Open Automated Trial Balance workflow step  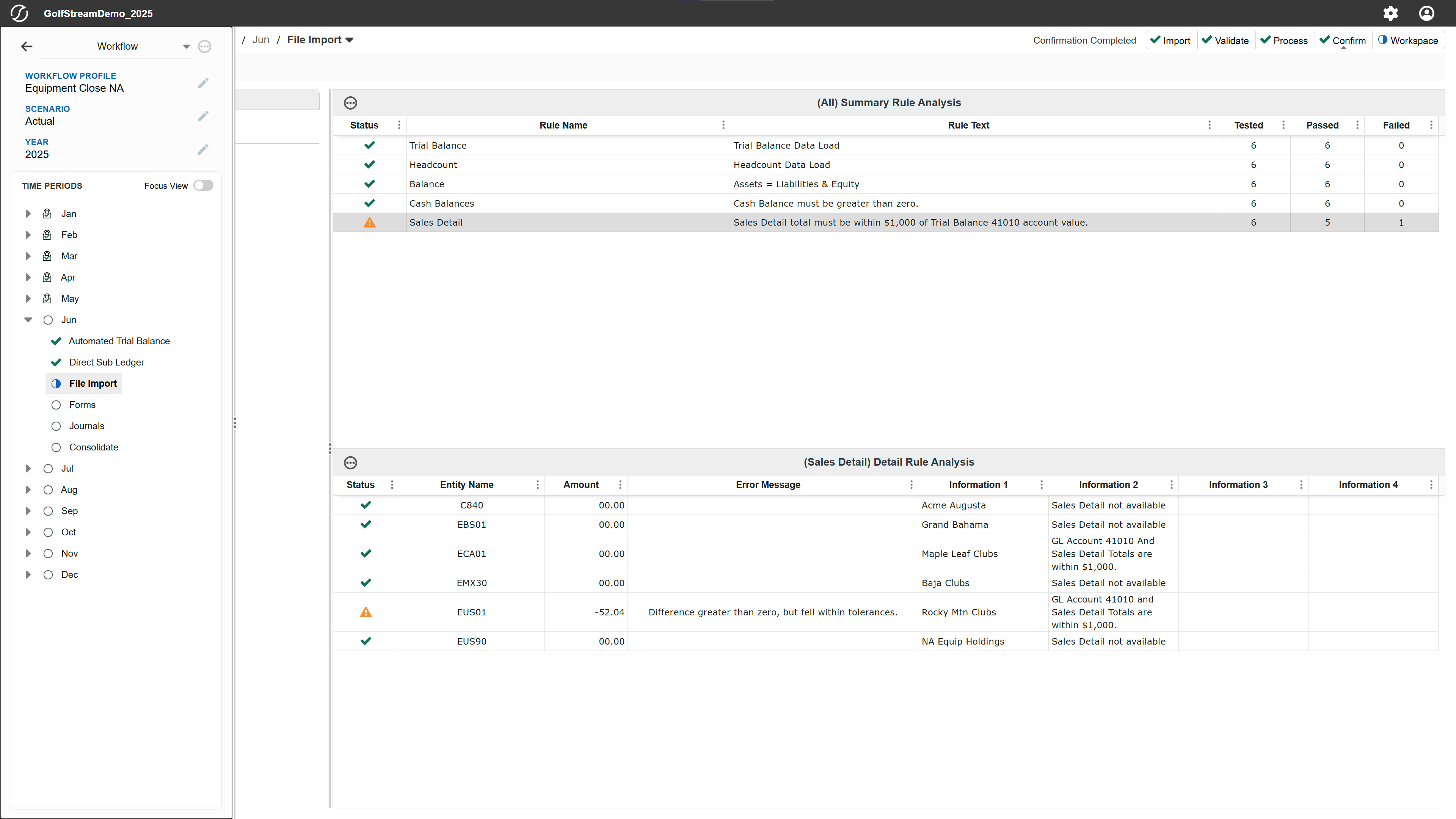coord(119,341)
